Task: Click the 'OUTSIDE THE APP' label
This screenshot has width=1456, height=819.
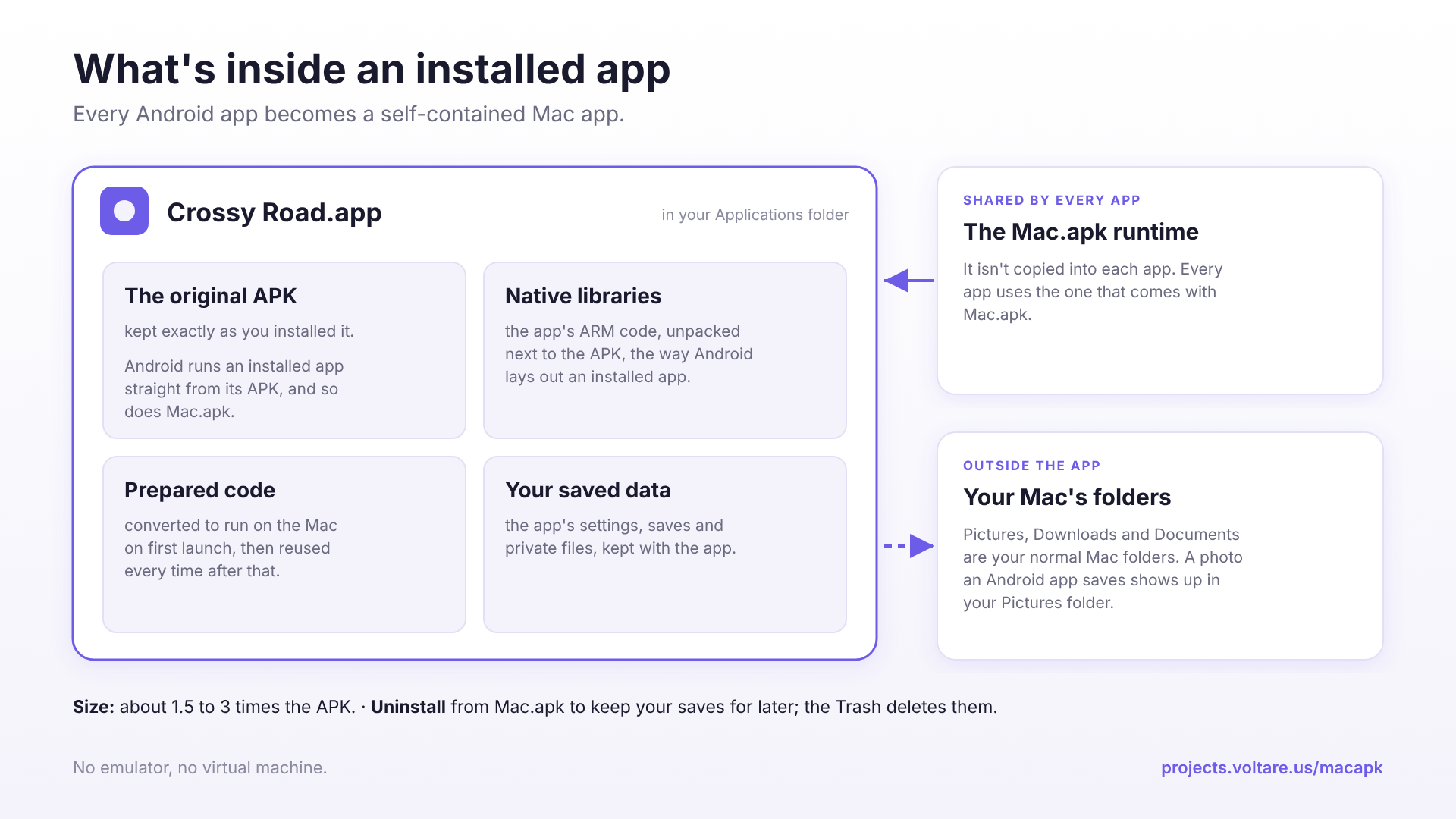Action: (1031, 466)
